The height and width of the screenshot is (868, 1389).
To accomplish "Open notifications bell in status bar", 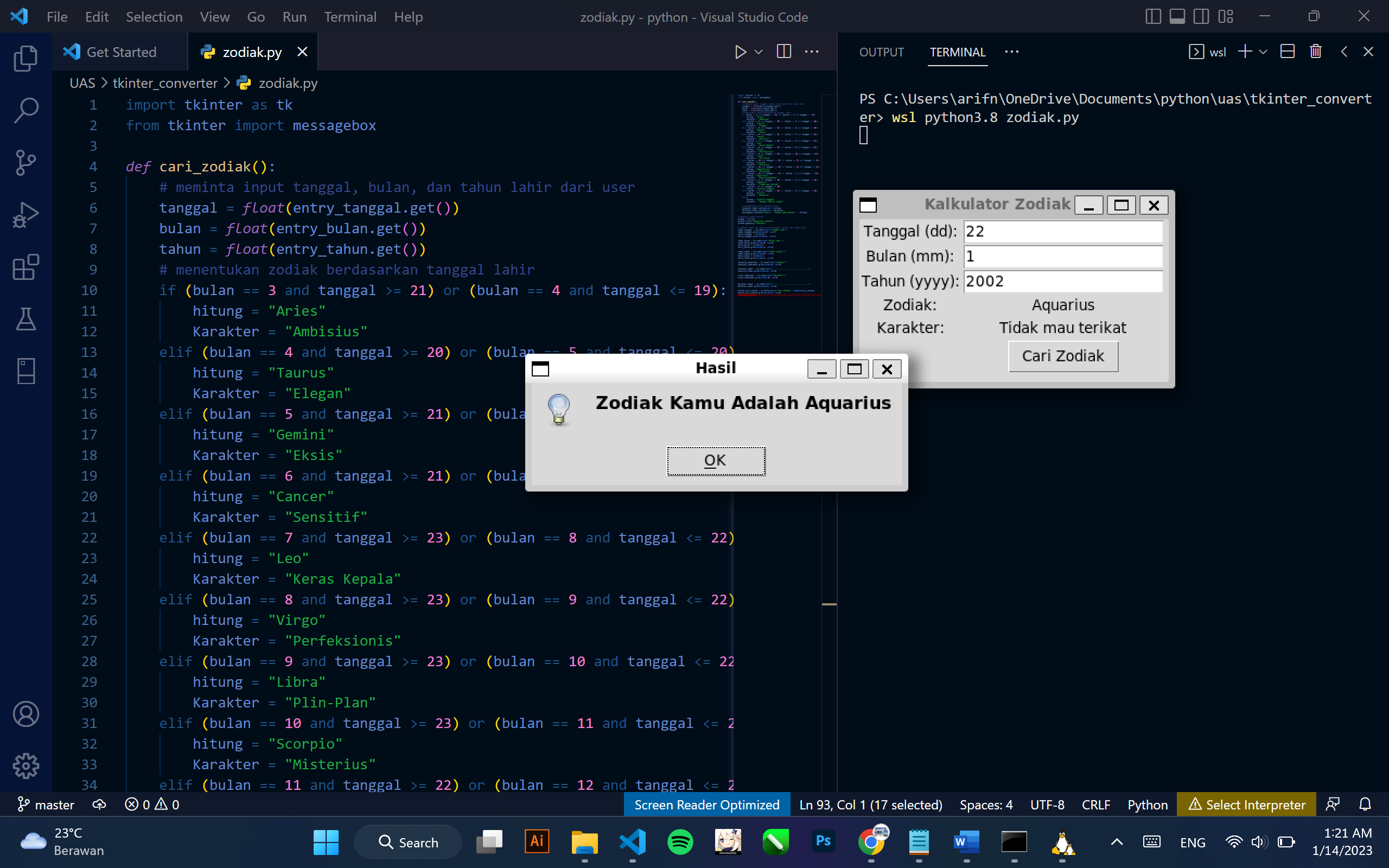I will (x=1365, y=805).
